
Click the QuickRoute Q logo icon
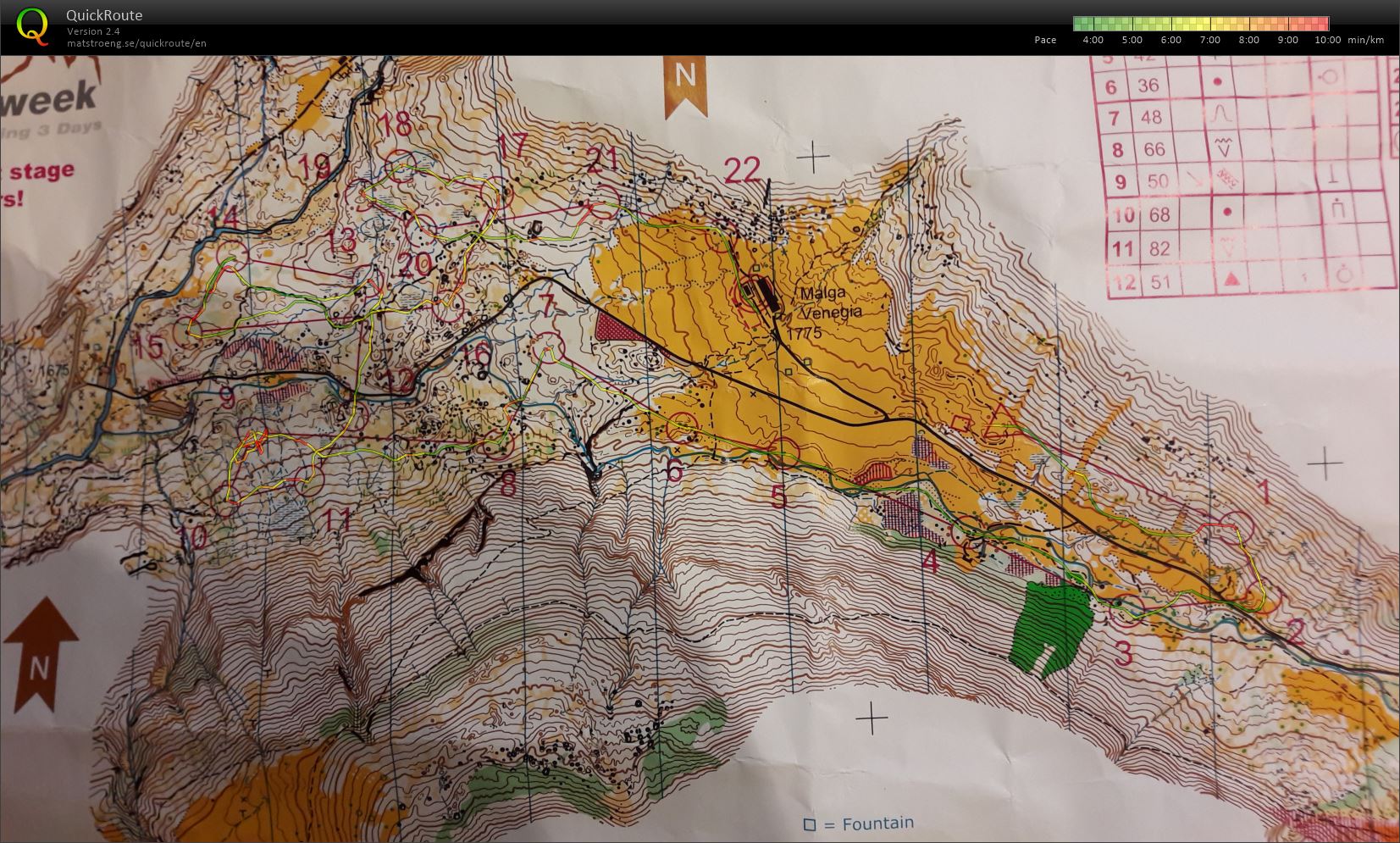(32, 26)
